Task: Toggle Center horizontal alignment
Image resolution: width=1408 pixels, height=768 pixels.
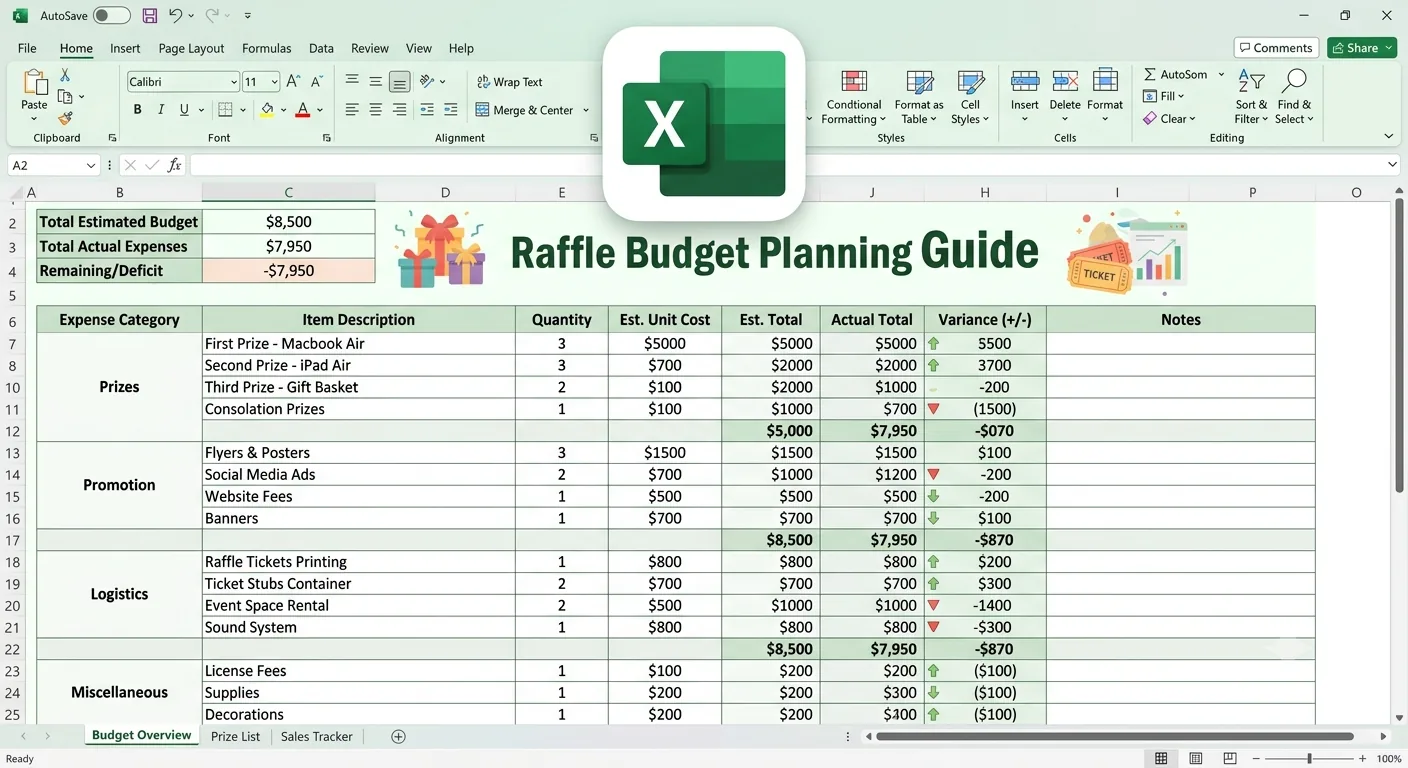Action: pyautogui.click(x=375, y=110)
